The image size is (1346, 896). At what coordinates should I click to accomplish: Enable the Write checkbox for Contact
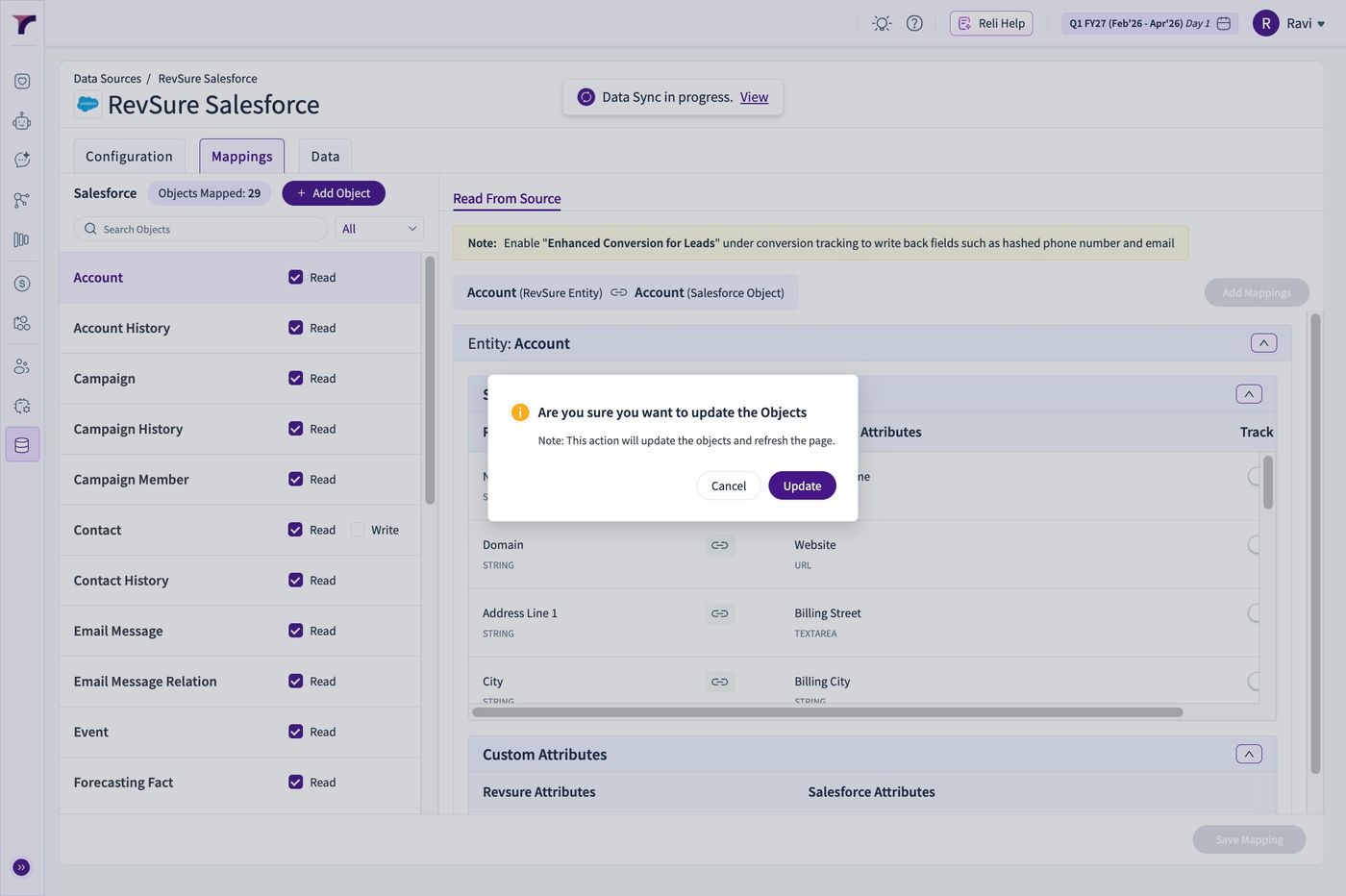358,530
